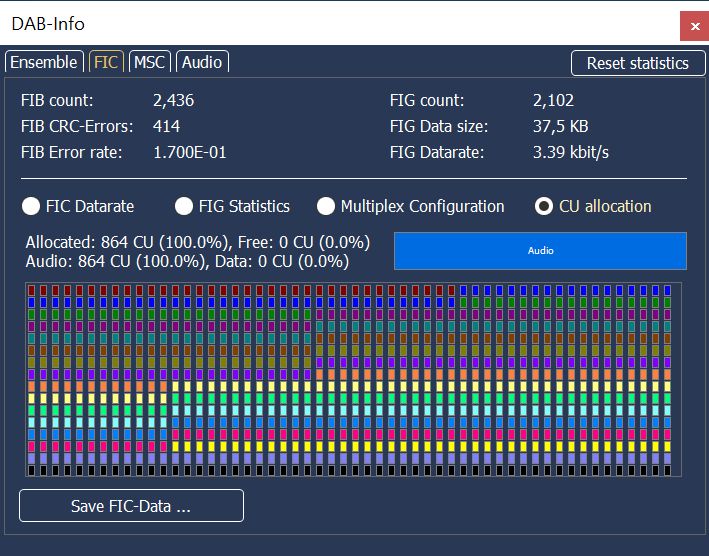The height and width of the screenshot is (556, 709).
Task: Click first red block in CU grid top row
Action: pyautogui.click(x=33, y=290)
